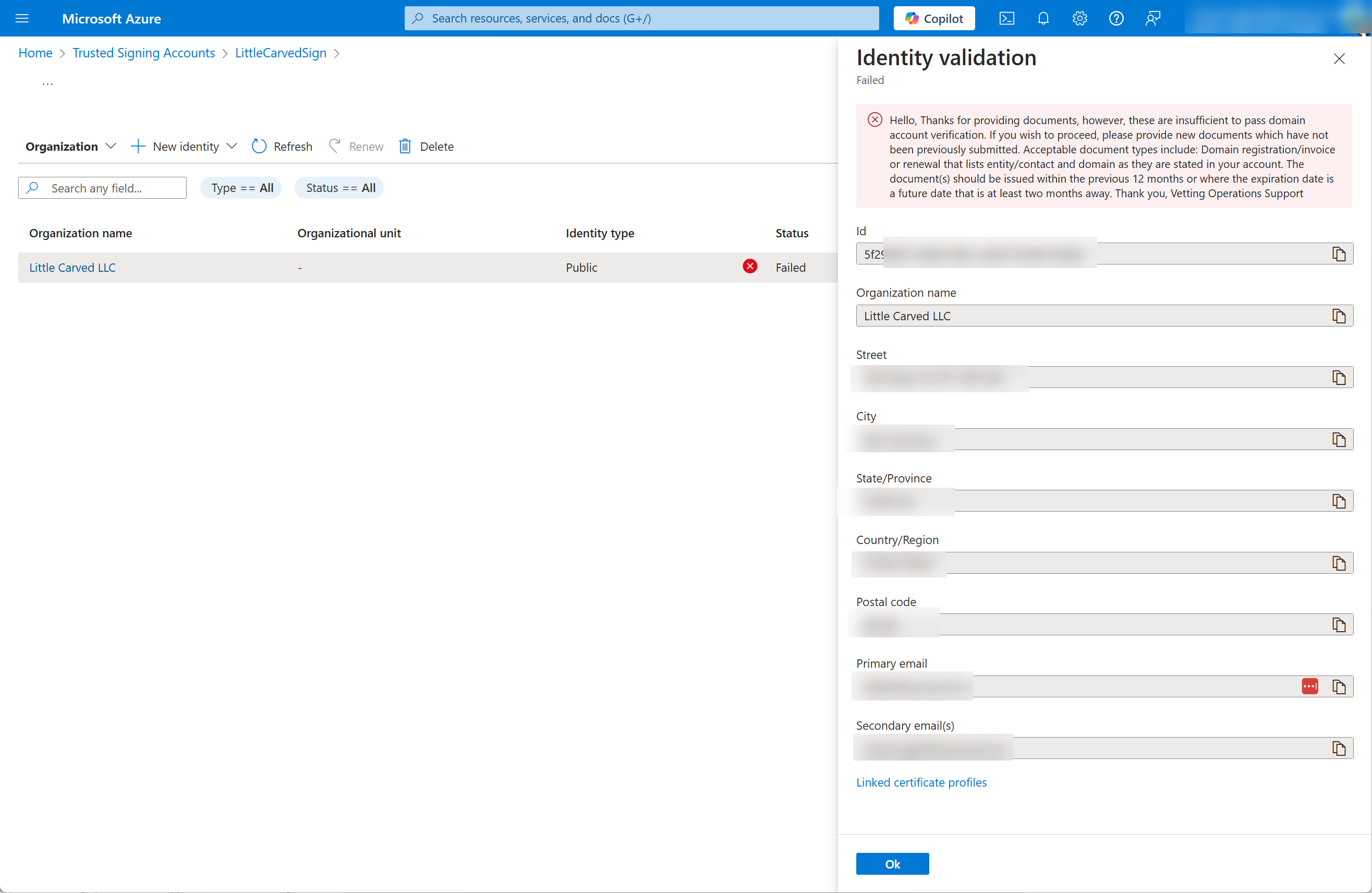This screenshot has height=893, width=1372.
Task: Click the red password manager icon in Primary email
Action: 1310,686
